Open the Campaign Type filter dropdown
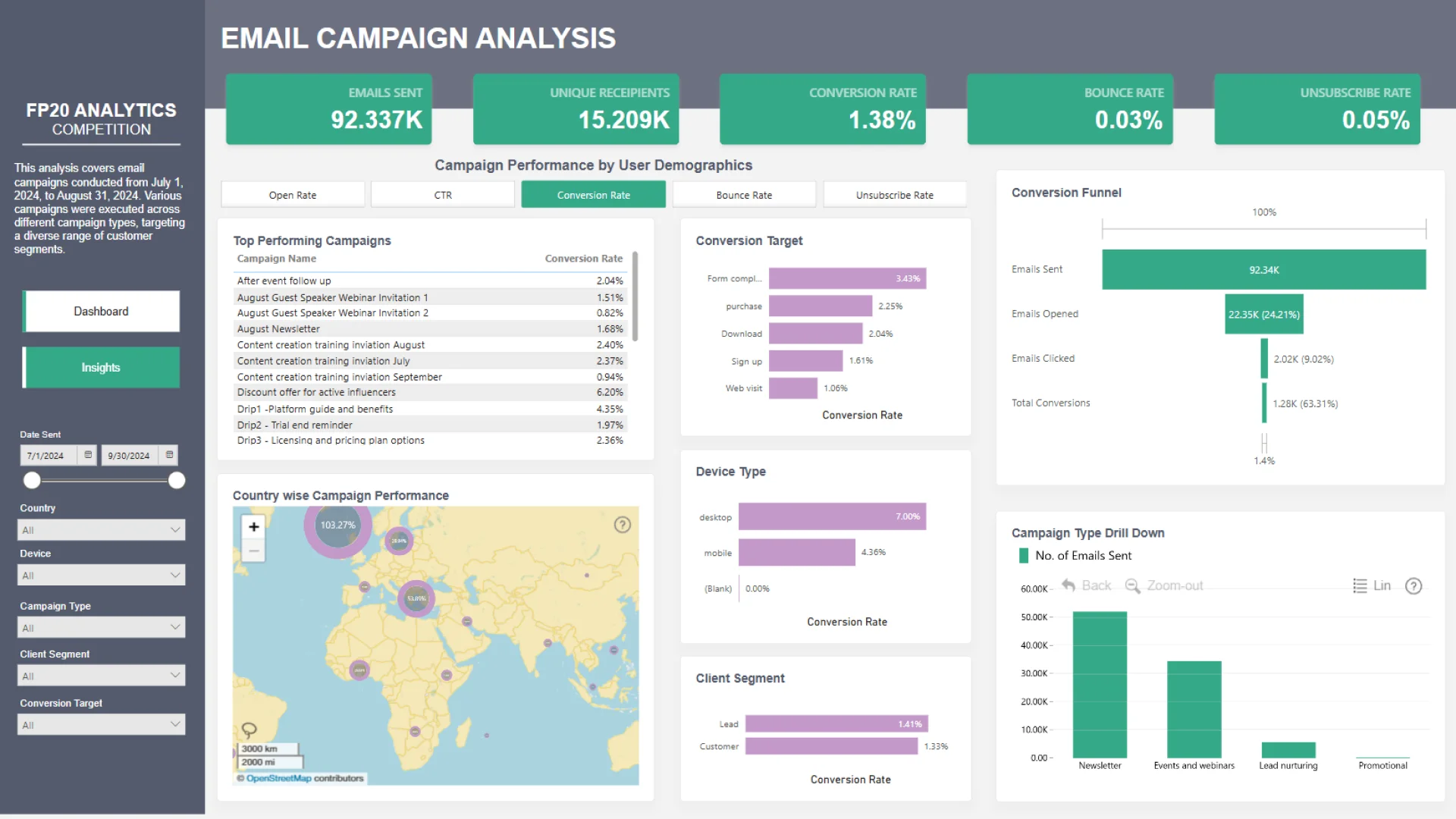The image size is (1456, 819). [102, 628]
